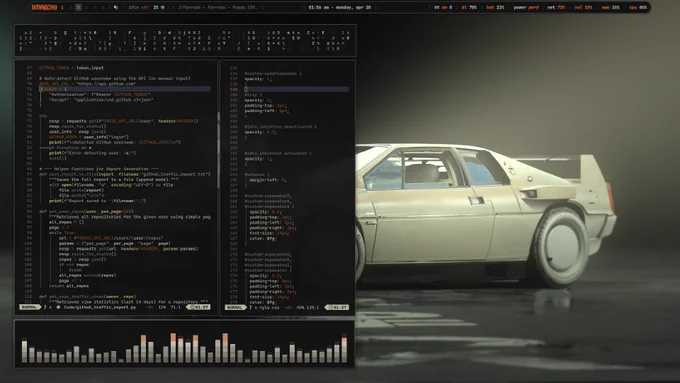
Task: Click the python file icon in left statusline
Action: pos(59,307)
